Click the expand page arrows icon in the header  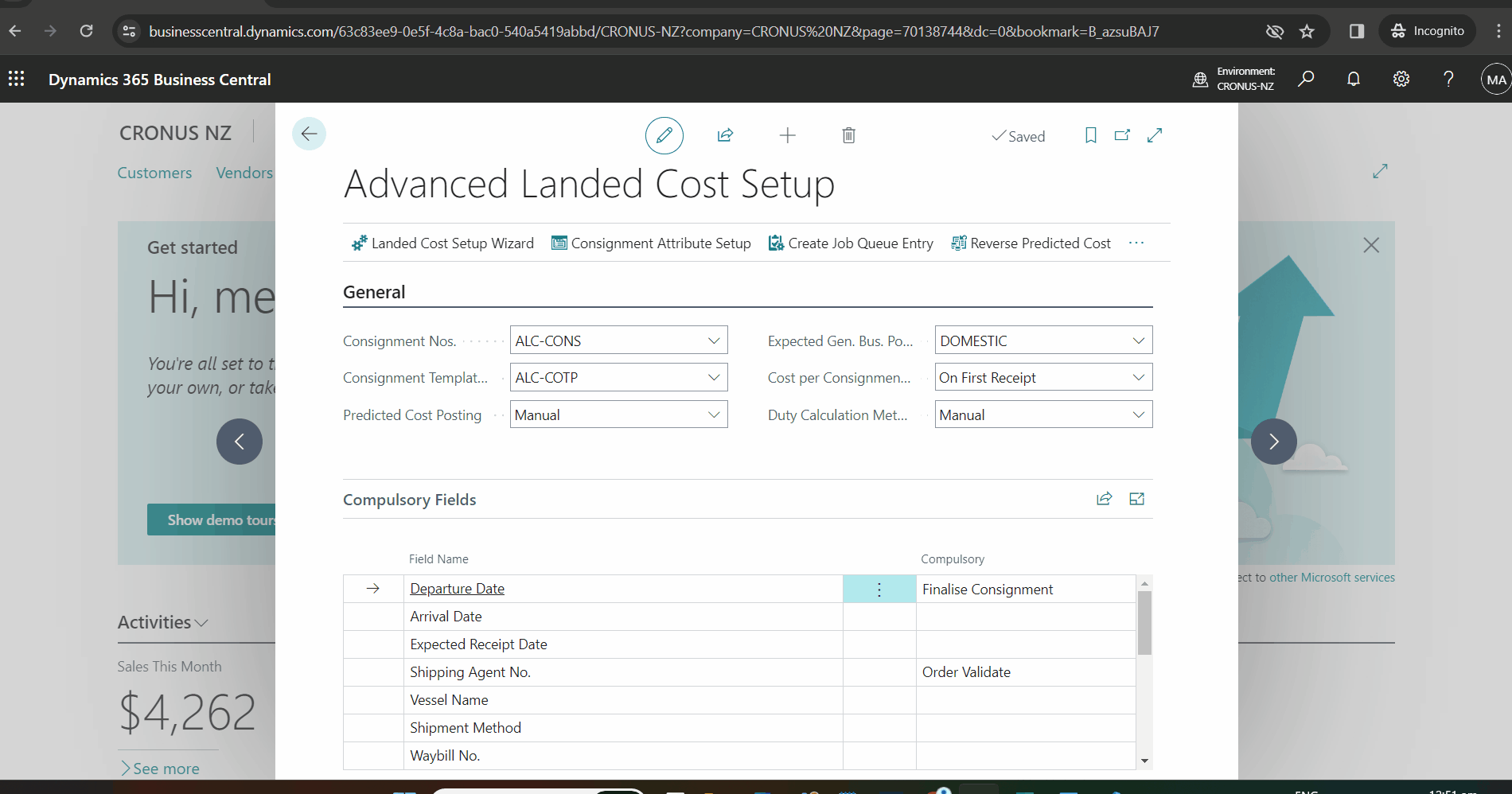click(1155, 135)
